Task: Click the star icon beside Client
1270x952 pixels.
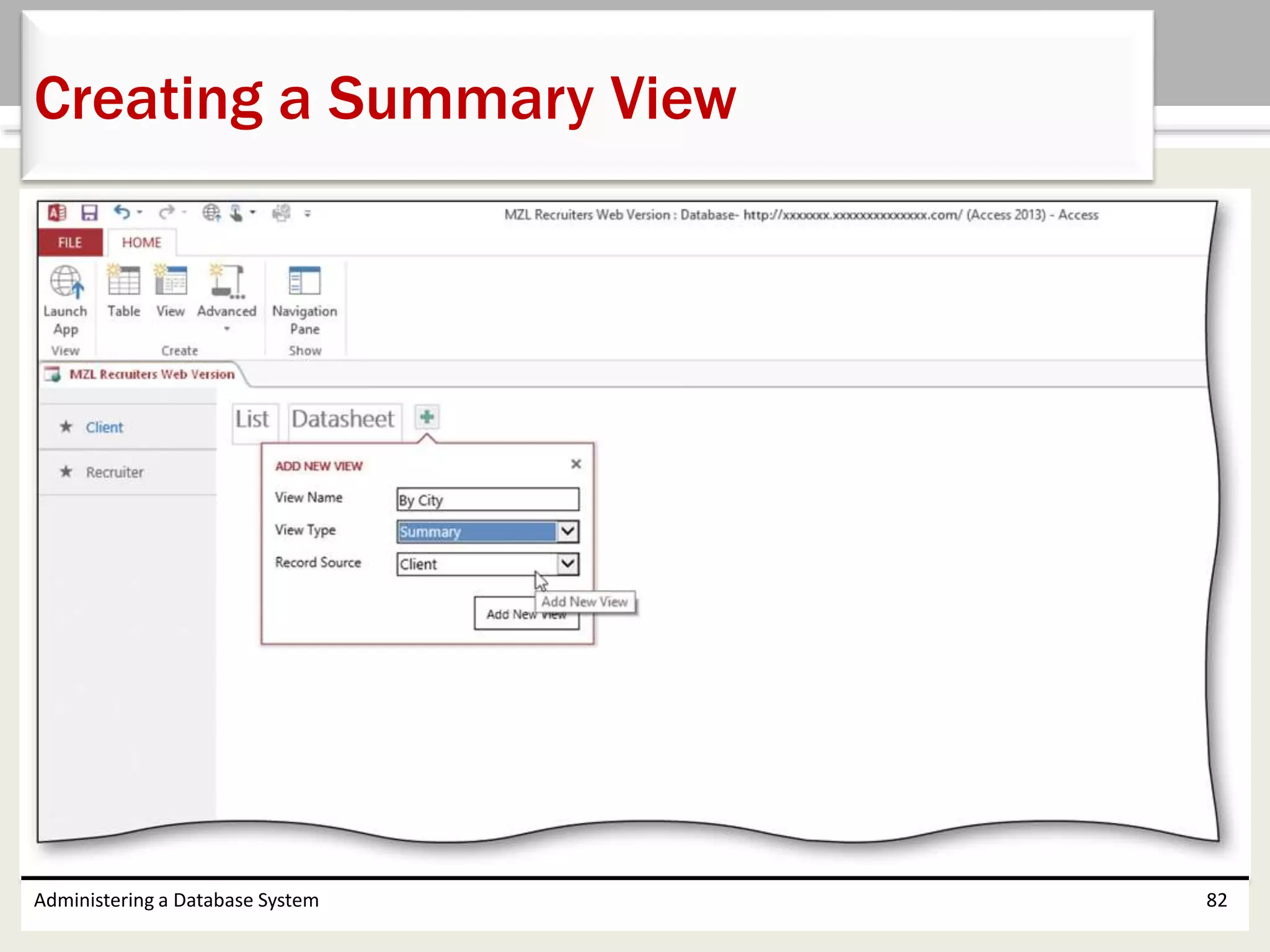Action: coord(66,426)
